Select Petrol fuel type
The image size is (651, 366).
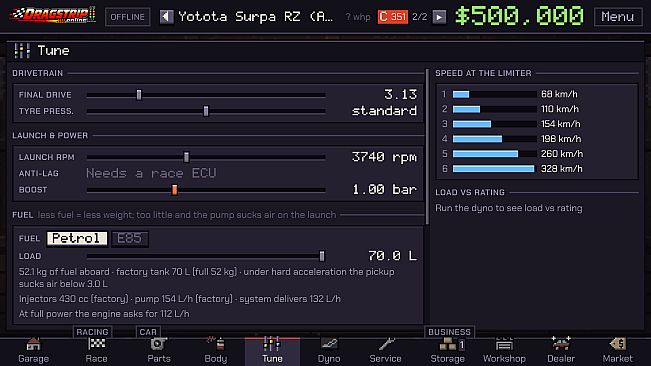click(77, 238)
